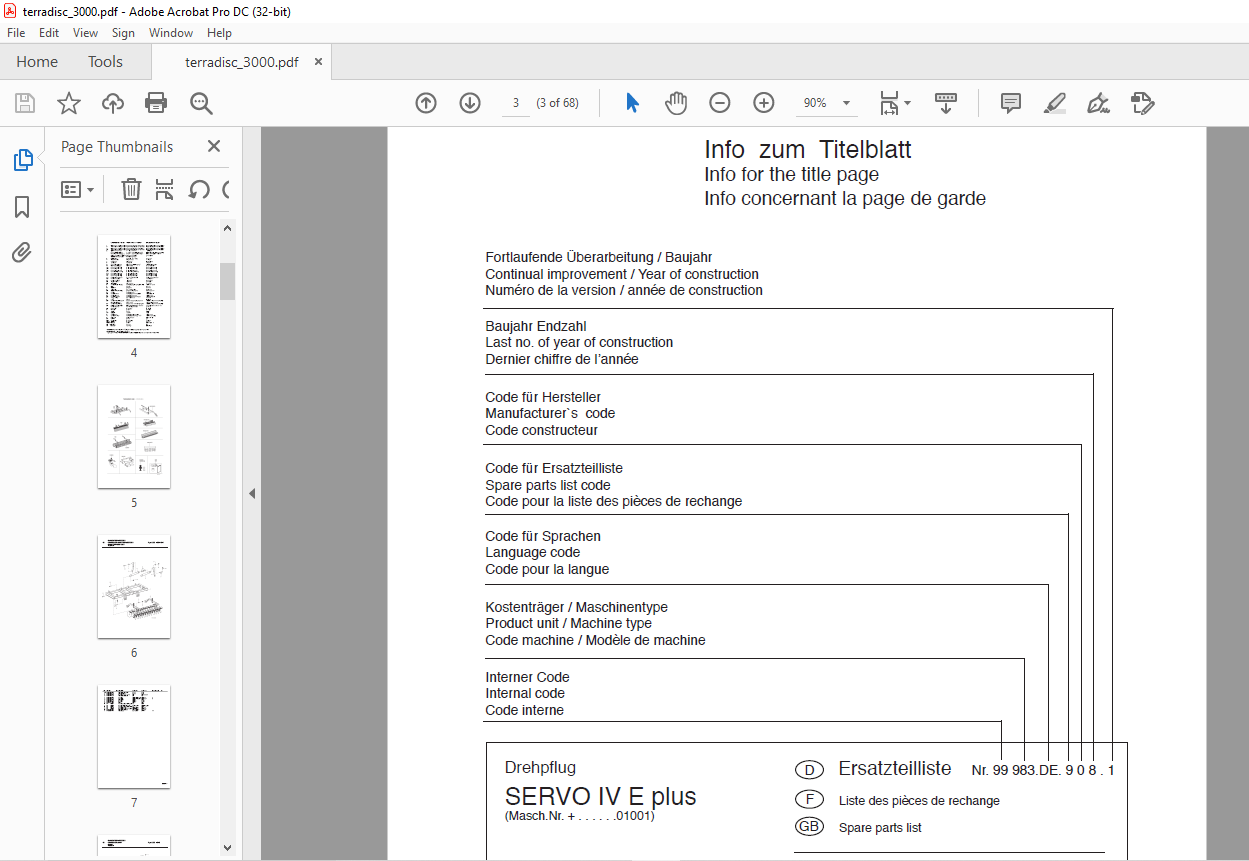Click the 'Drehpflug' label
This screenshot has width=1249, height=861.
pyautogui.click(x=541, y=768)
